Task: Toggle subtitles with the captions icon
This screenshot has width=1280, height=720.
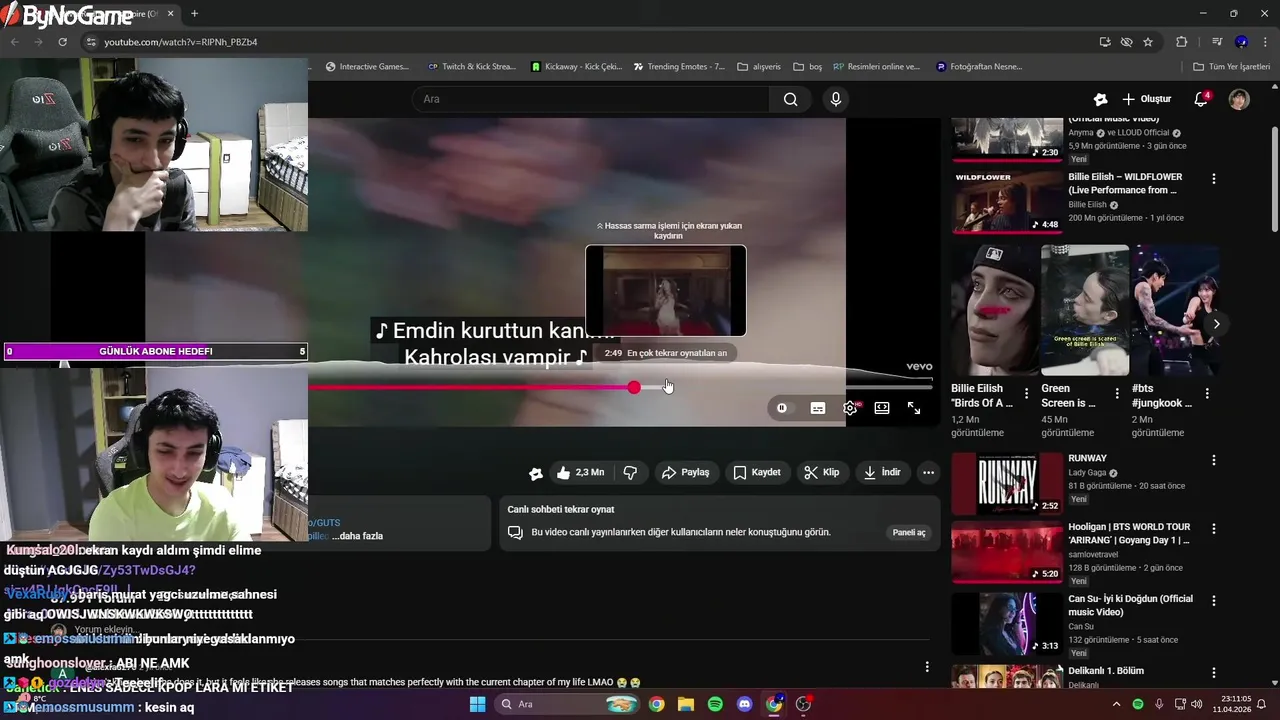Action: (x=818, y=408)
